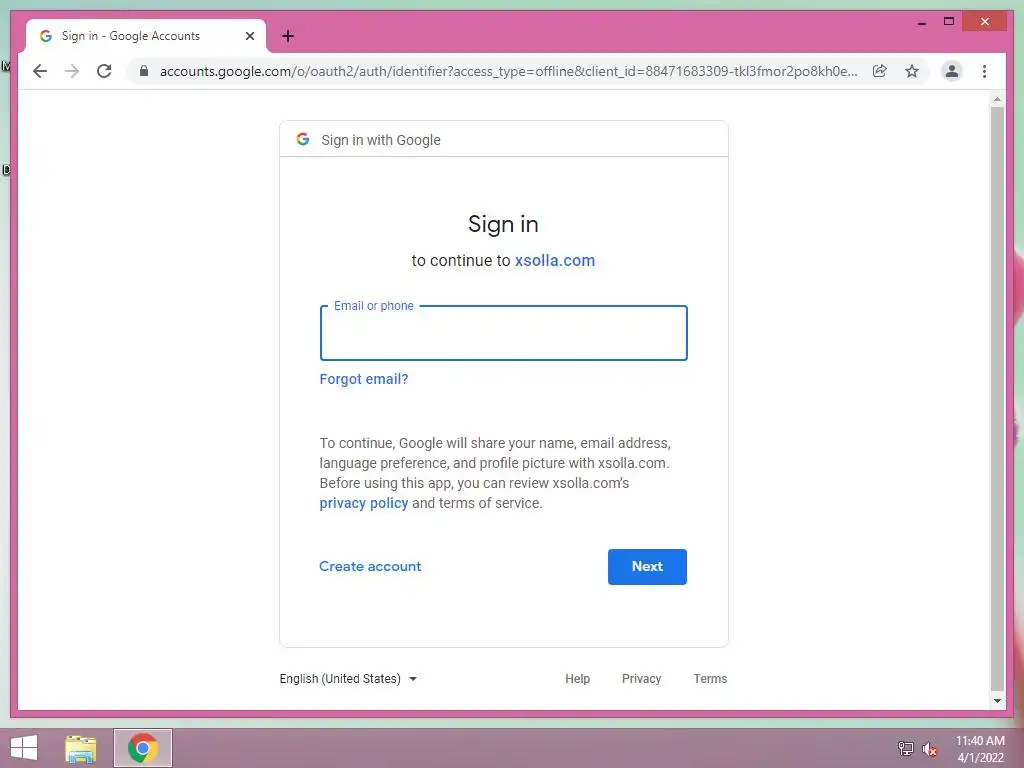Click the Forgot email? link
The image size is (1024, 768).
click(x=364, y=379)
